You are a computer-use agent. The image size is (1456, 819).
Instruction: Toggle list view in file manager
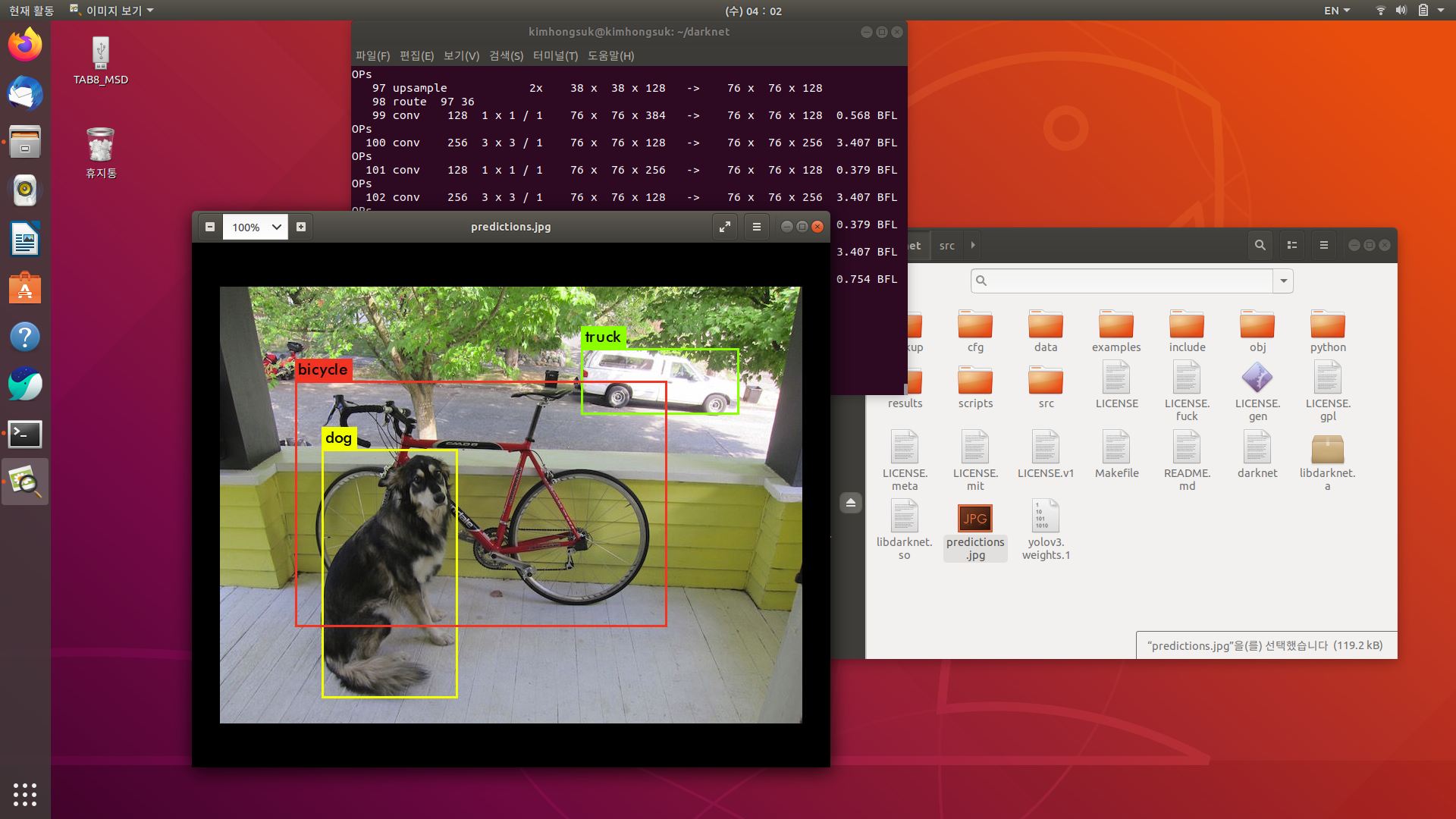tap(1292, 245)
